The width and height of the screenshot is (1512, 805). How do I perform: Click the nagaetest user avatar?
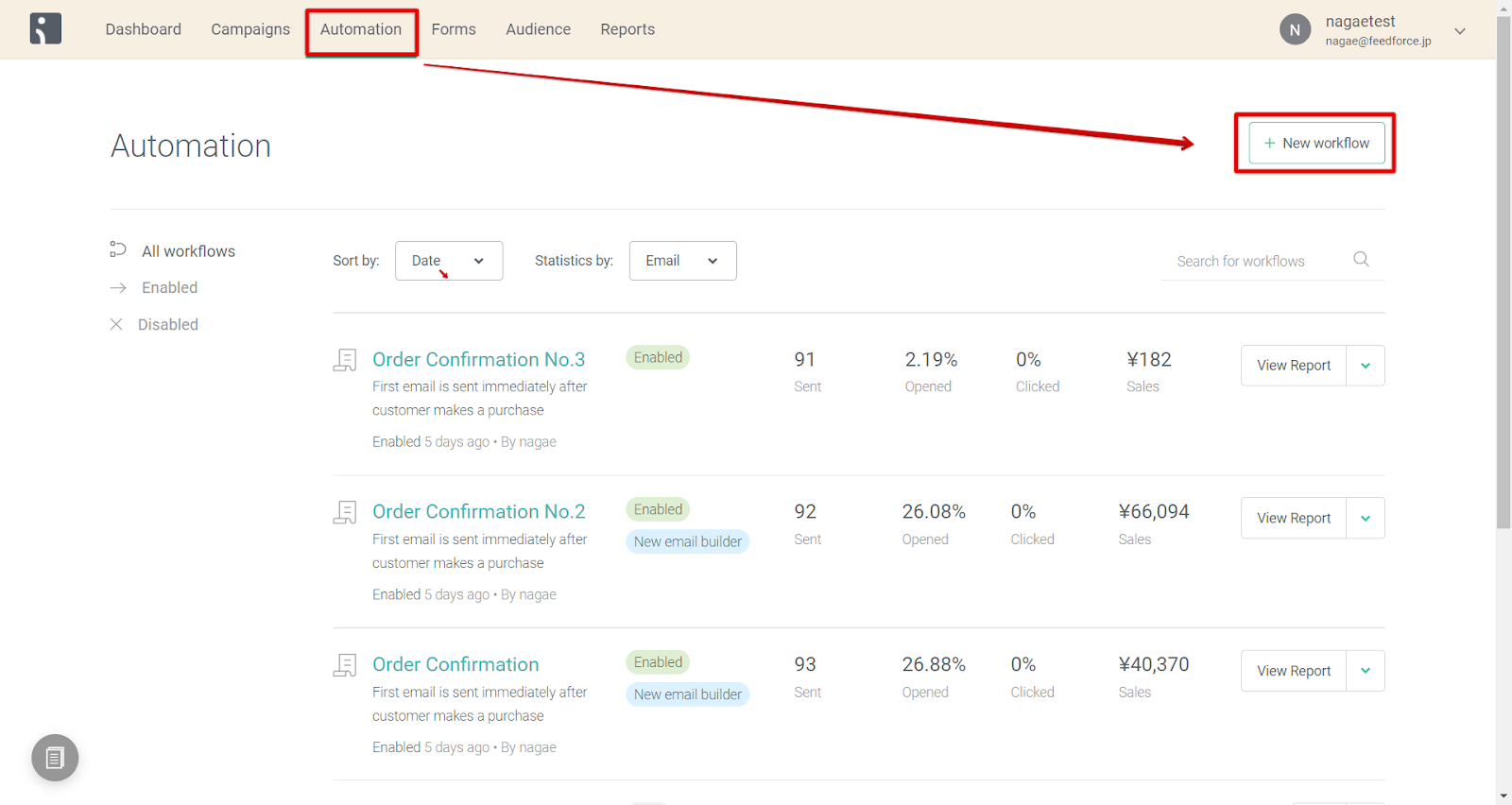(x=1295, y=29)
